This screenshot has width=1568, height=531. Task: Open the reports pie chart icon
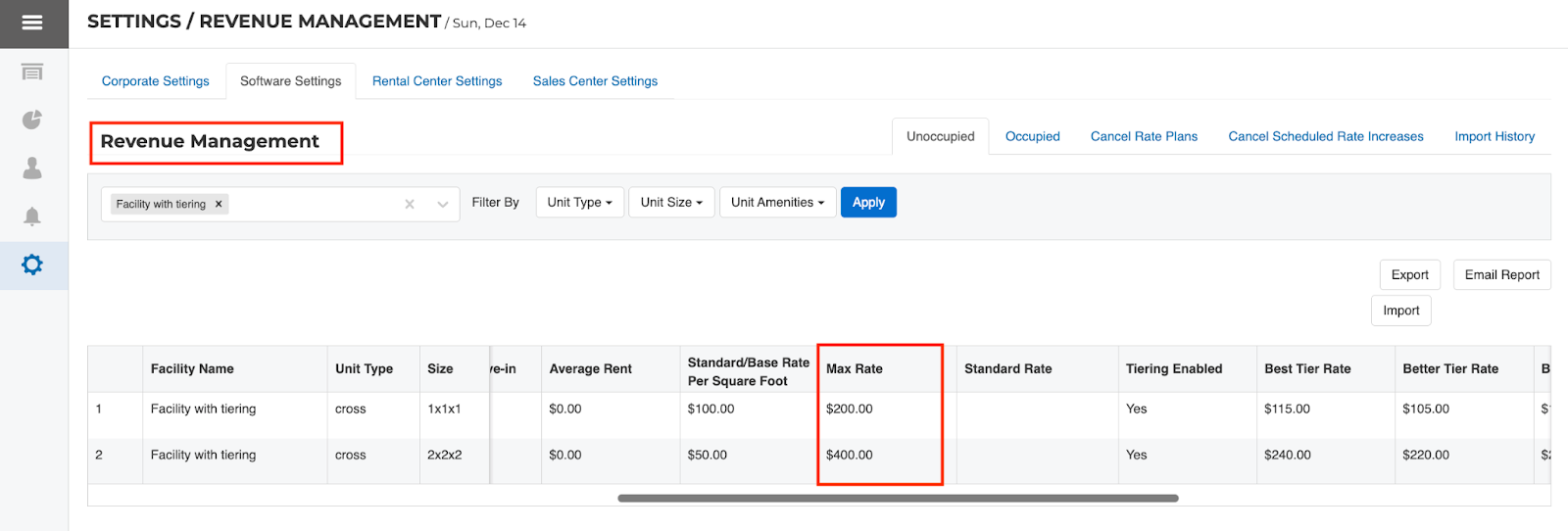(x=32, y=120)
